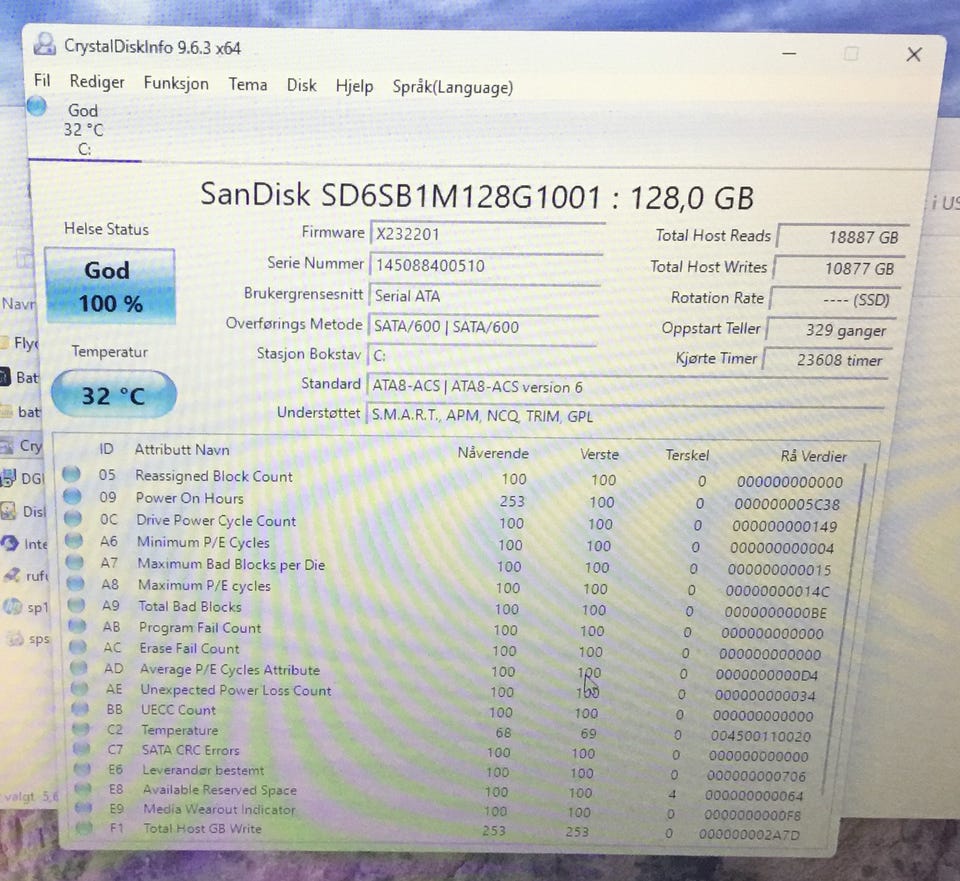Click the 32 °C temperature button

[114, 395]
